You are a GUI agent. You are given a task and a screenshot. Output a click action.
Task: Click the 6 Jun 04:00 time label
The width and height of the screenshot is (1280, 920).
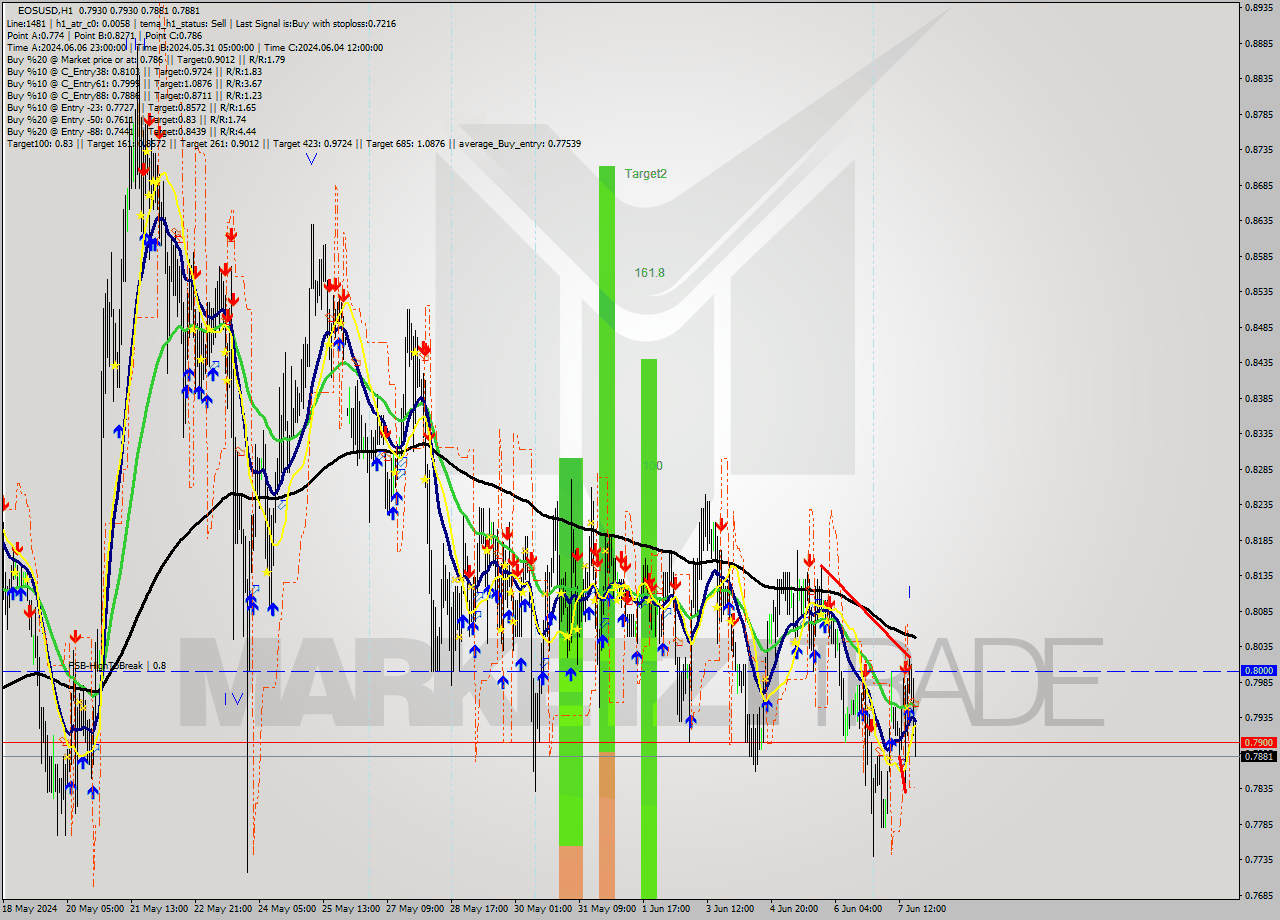pos(858,909)
